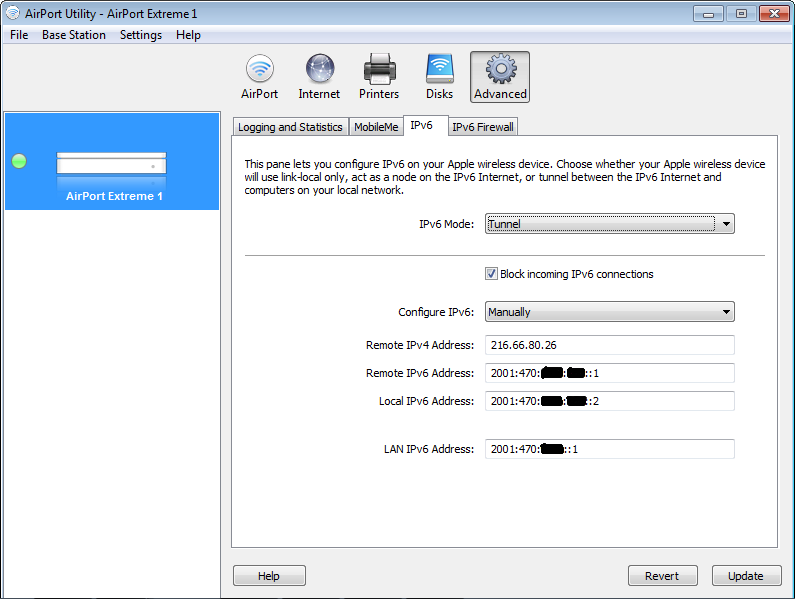Image resolution: width=795 pixels, height=599 pixels.
Task: Switch to the IPv6 Firewall tab
Action: [482, 127]
